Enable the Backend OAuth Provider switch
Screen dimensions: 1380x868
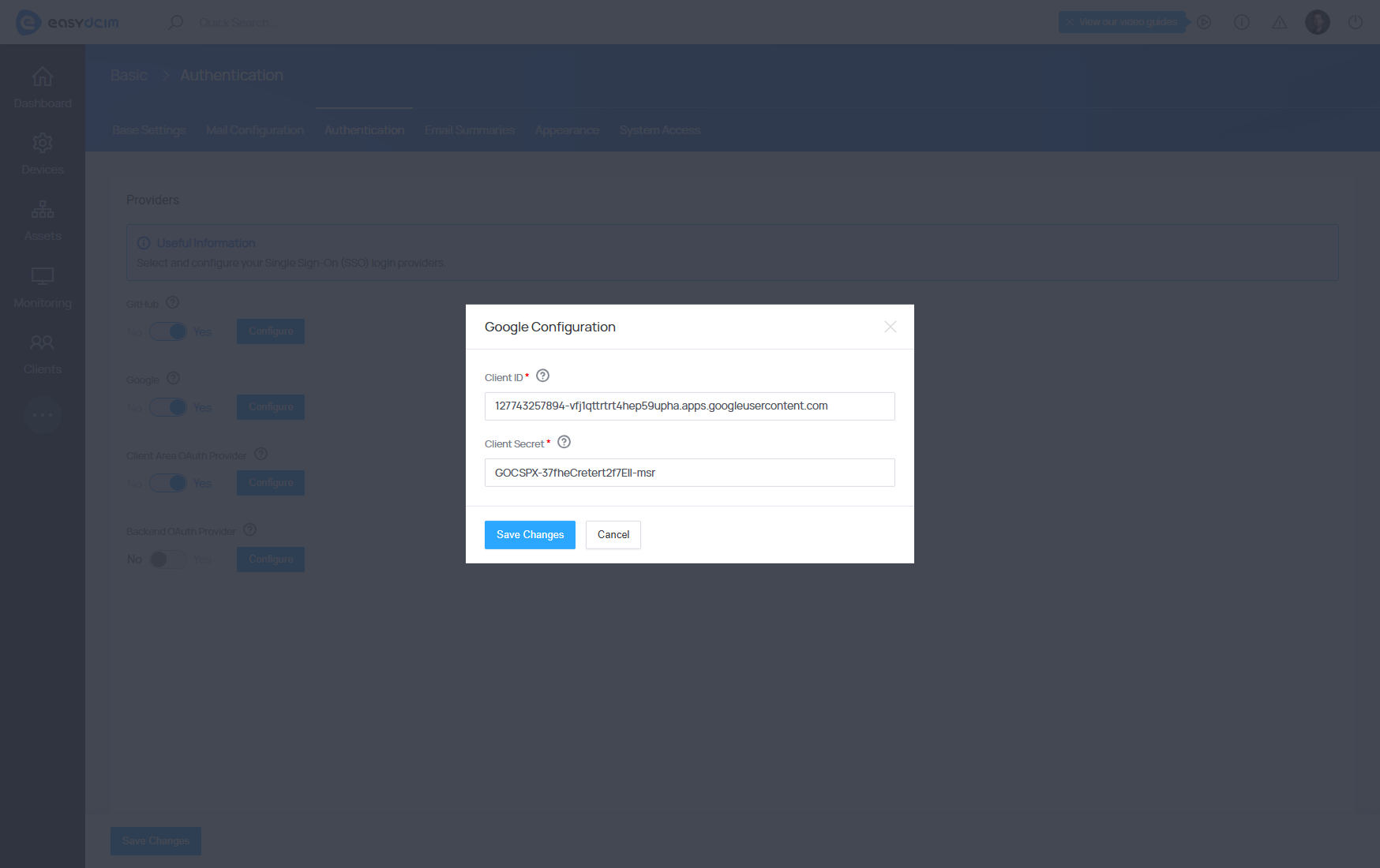168,559
